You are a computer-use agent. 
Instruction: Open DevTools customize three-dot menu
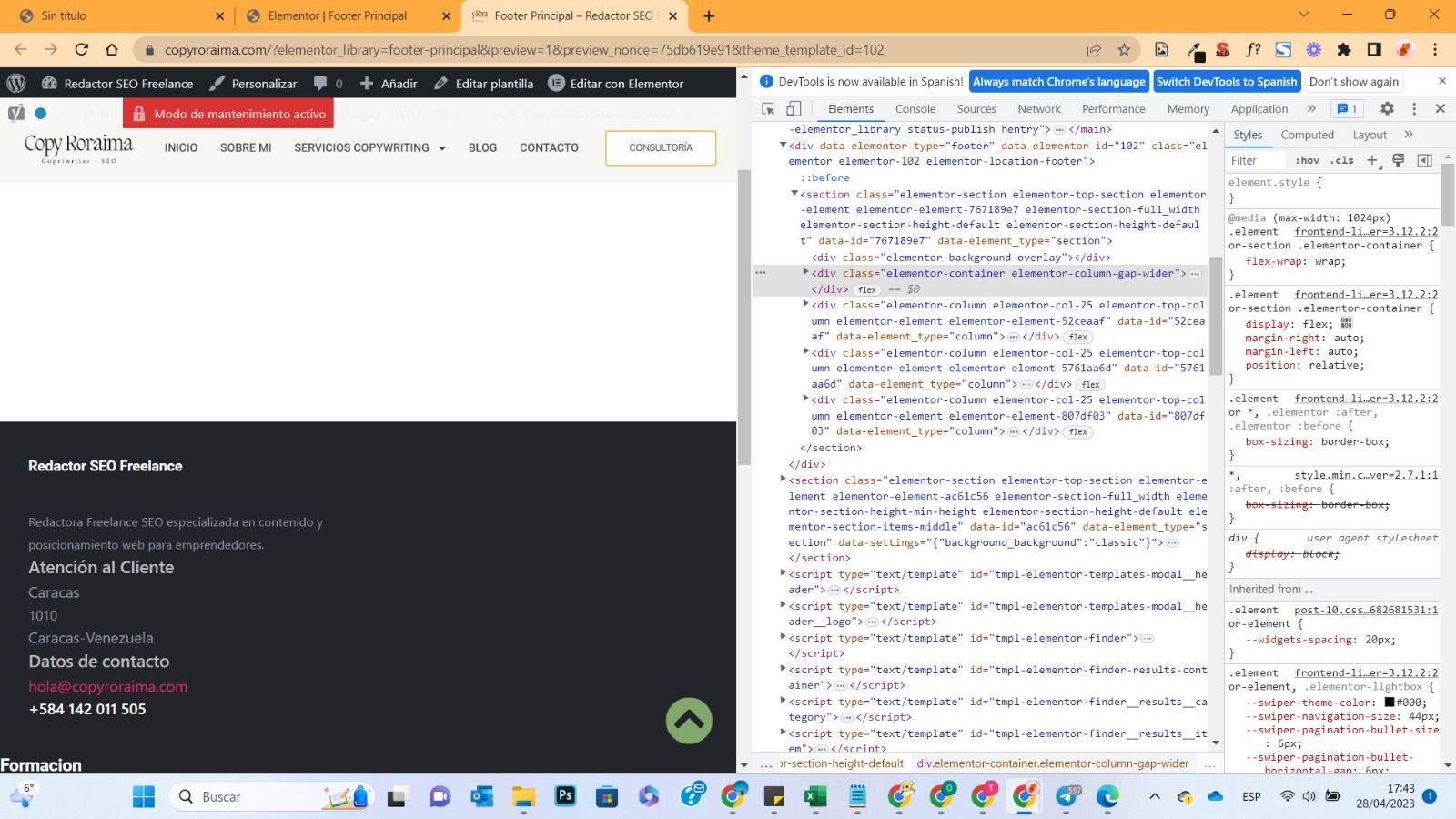pyautogui.click(x=1414, y=108)
